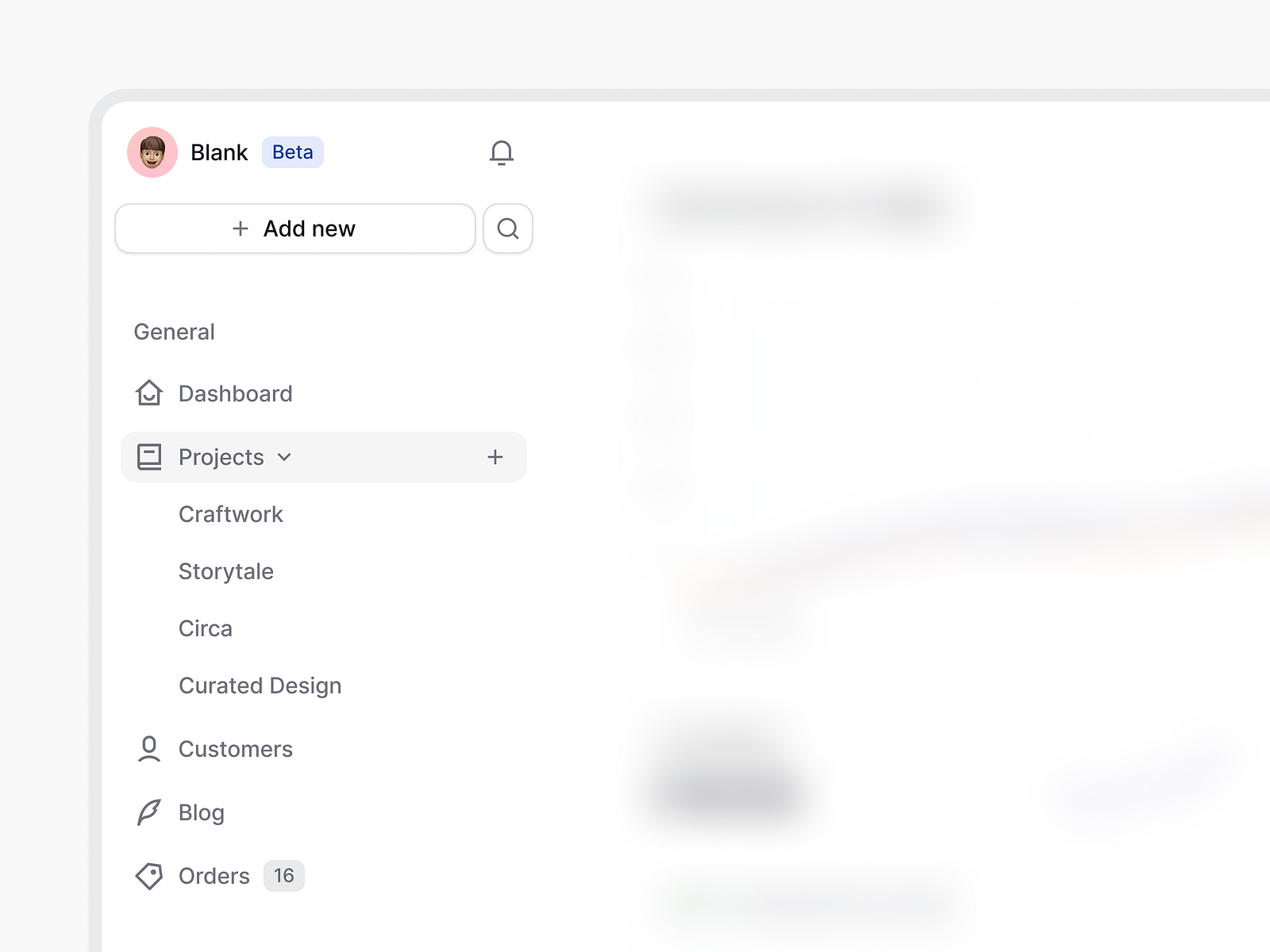The image size is (1270, 952).
Task: Open the Craftwork project
Action: [x=231, y=514]
